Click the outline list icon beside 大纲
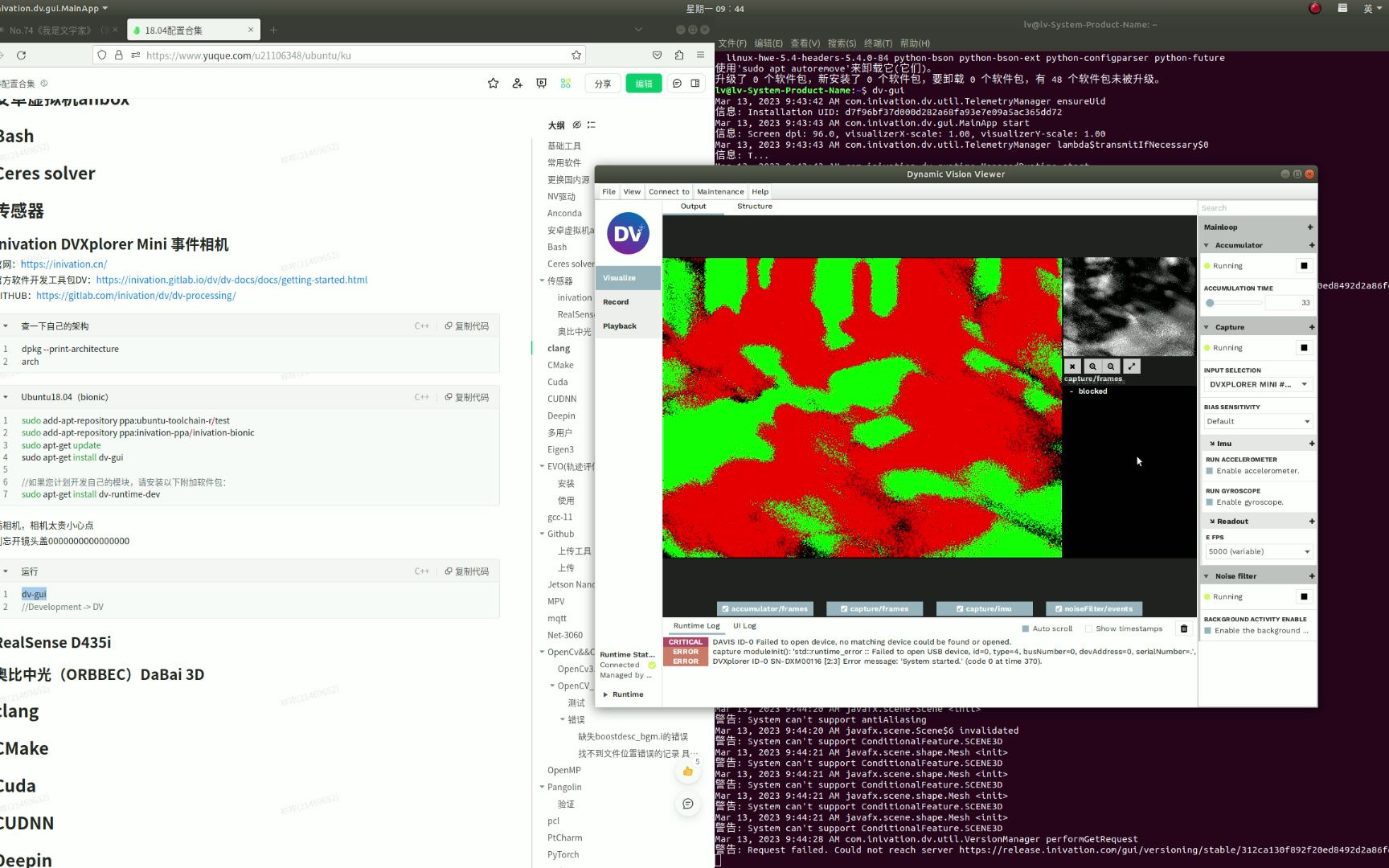The width and height of the screenshot is (1389, 868). pyautogui.click(x=592, y=125)
